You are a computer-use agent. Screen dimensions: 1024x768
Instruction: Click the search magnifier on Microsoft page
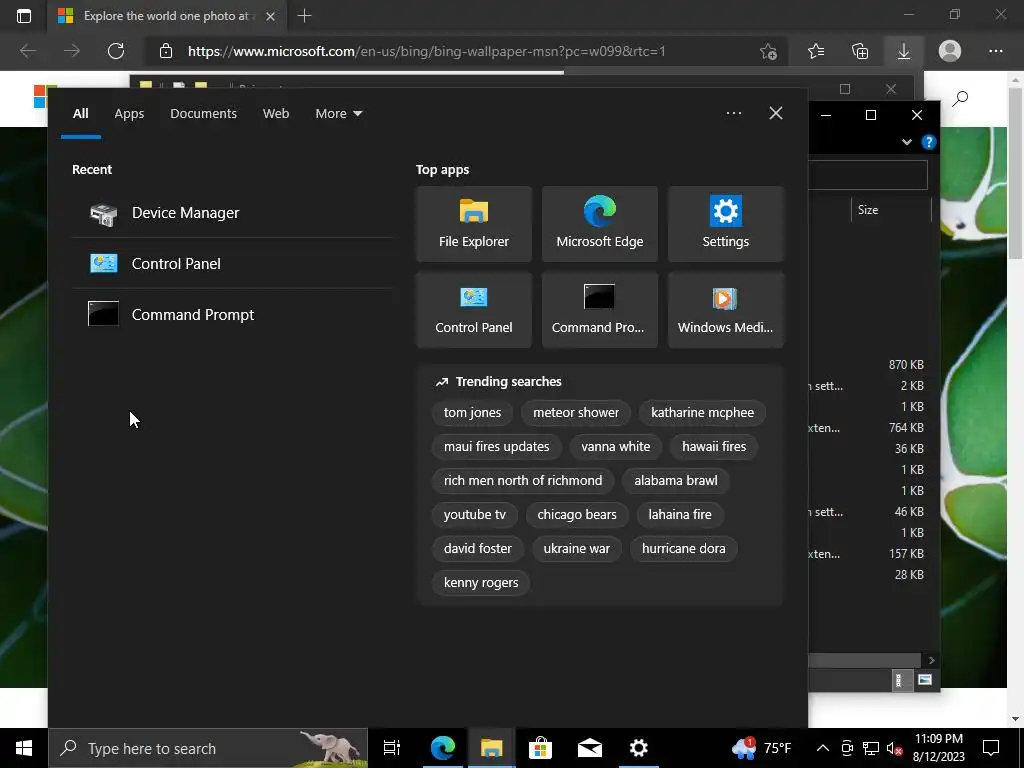coord(960,99)
